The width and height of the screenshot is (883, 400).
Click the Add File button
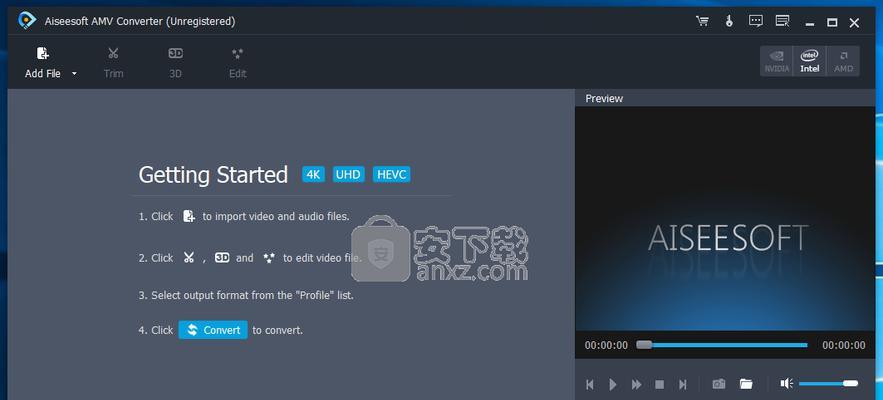(x=43, y=62)
